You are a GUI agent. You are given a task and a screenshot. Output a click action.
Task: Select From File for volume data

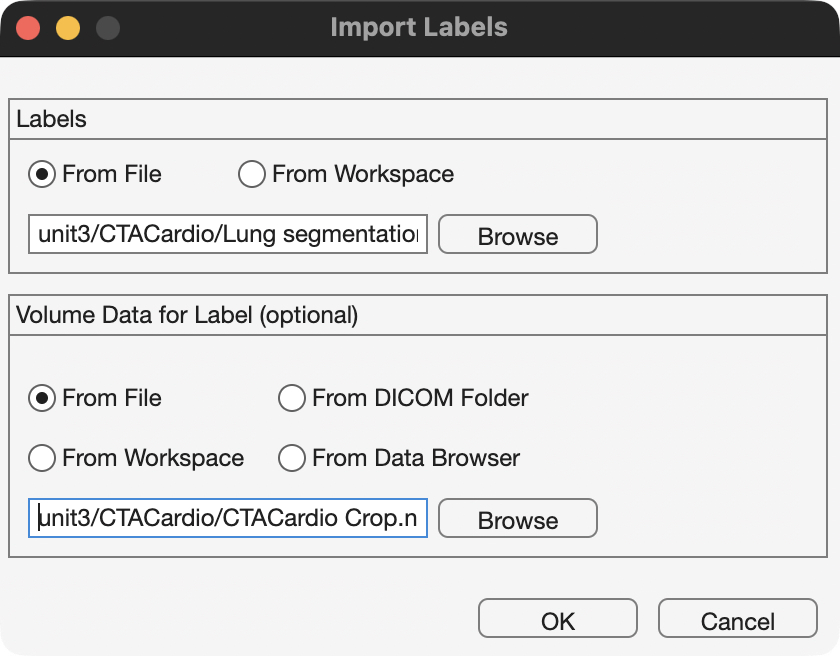pos(41,398)
